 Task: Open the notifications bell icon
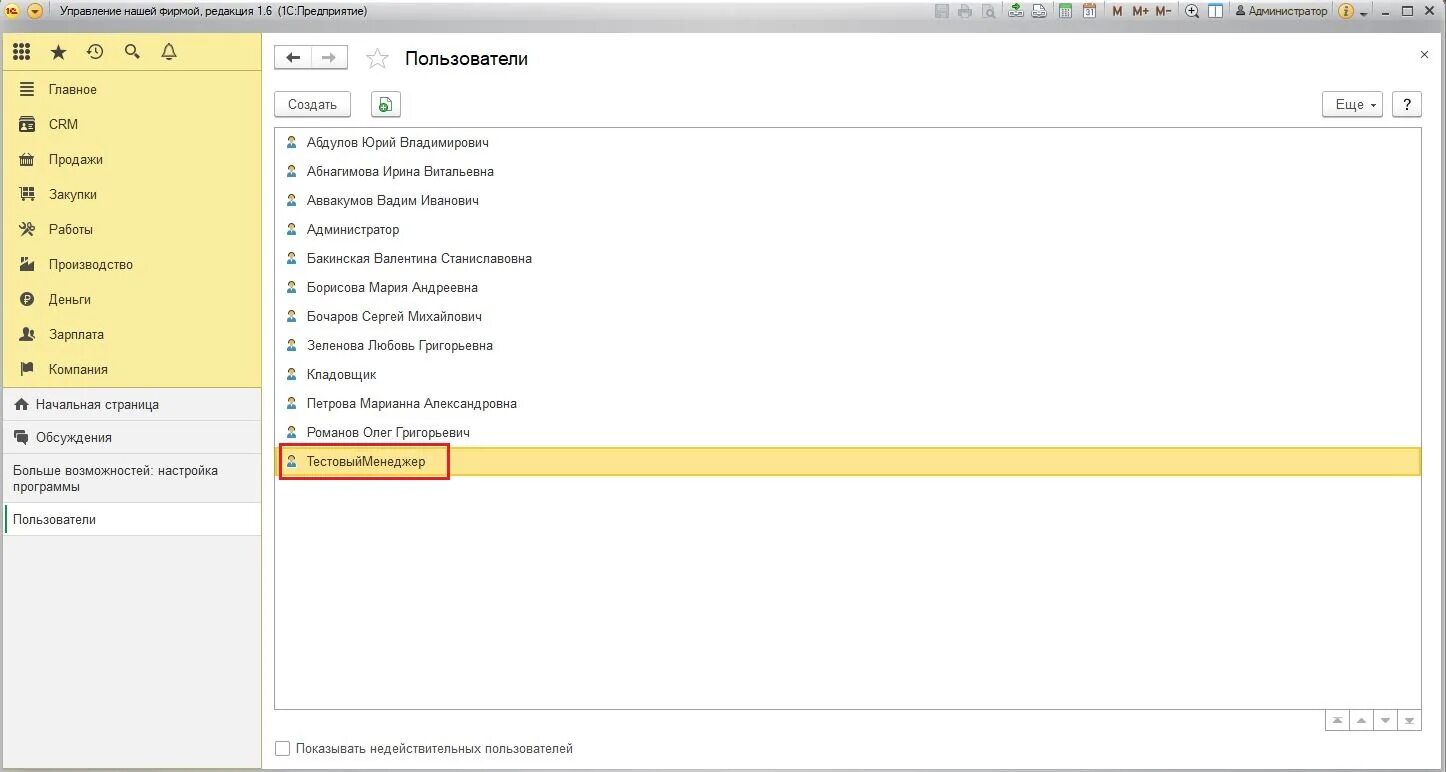169,52
